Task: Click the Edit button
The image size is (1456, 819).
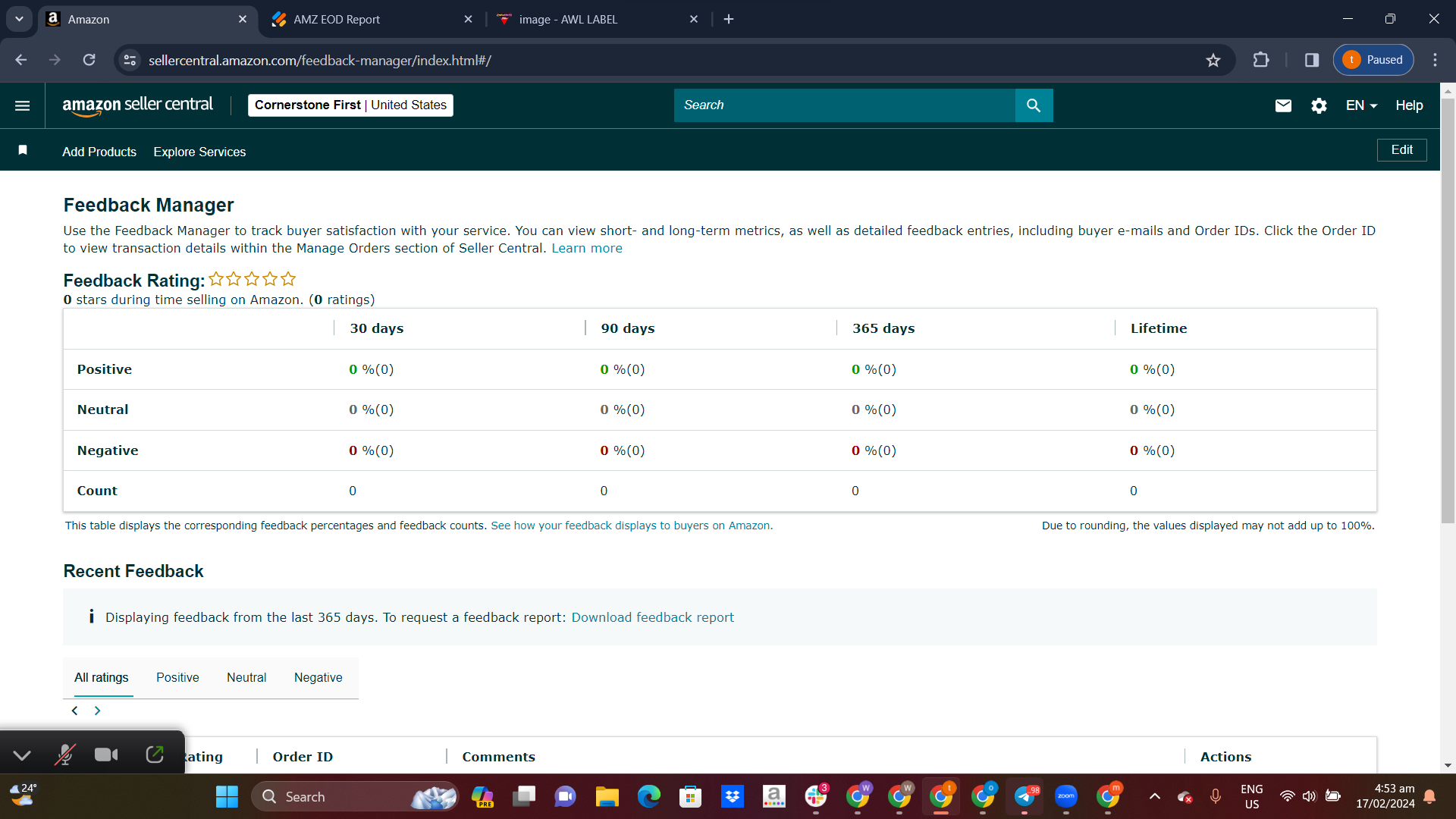Action: 1401,149
